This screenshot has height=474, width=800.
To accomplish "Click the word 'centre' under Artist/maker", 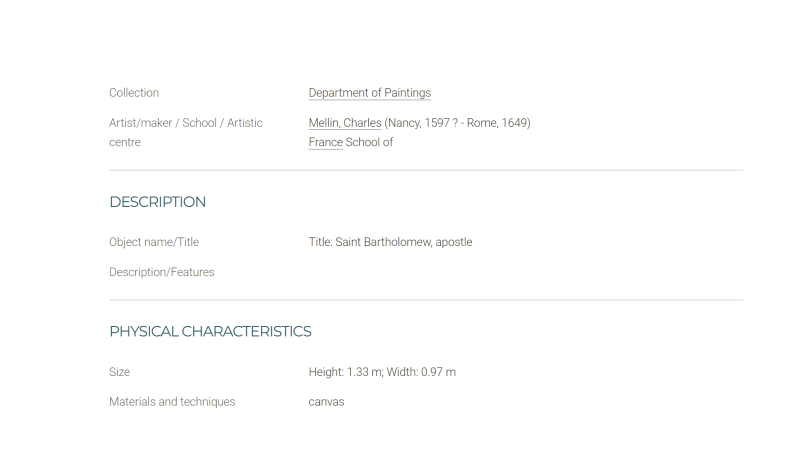I will [125, 142].
